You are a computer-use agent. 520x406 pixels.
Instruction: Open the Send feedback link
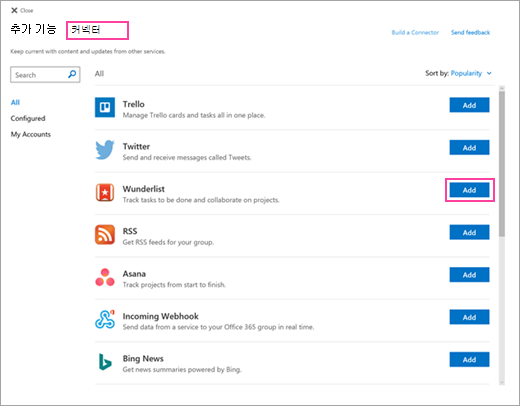[x=470, y=32]
